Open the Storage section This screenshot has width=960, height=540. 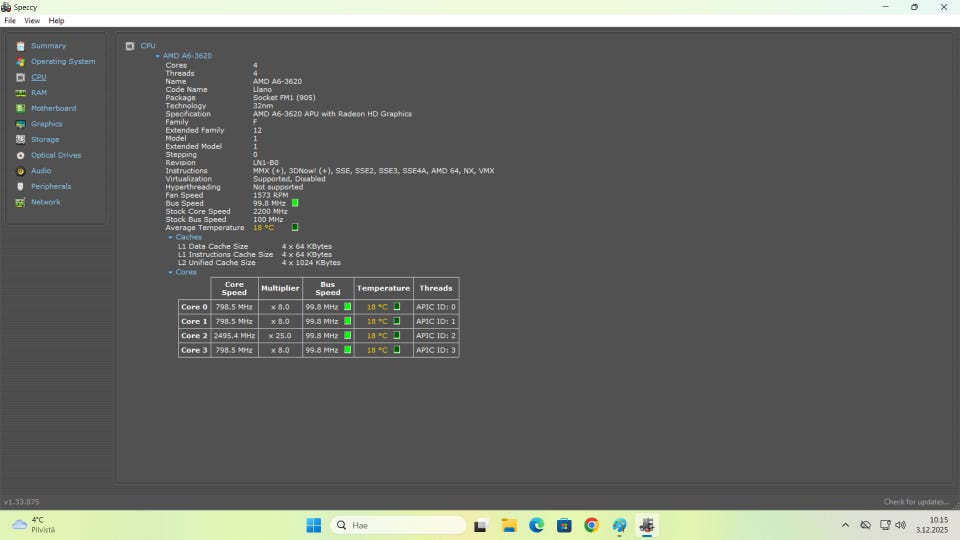(x=45, y=140)
